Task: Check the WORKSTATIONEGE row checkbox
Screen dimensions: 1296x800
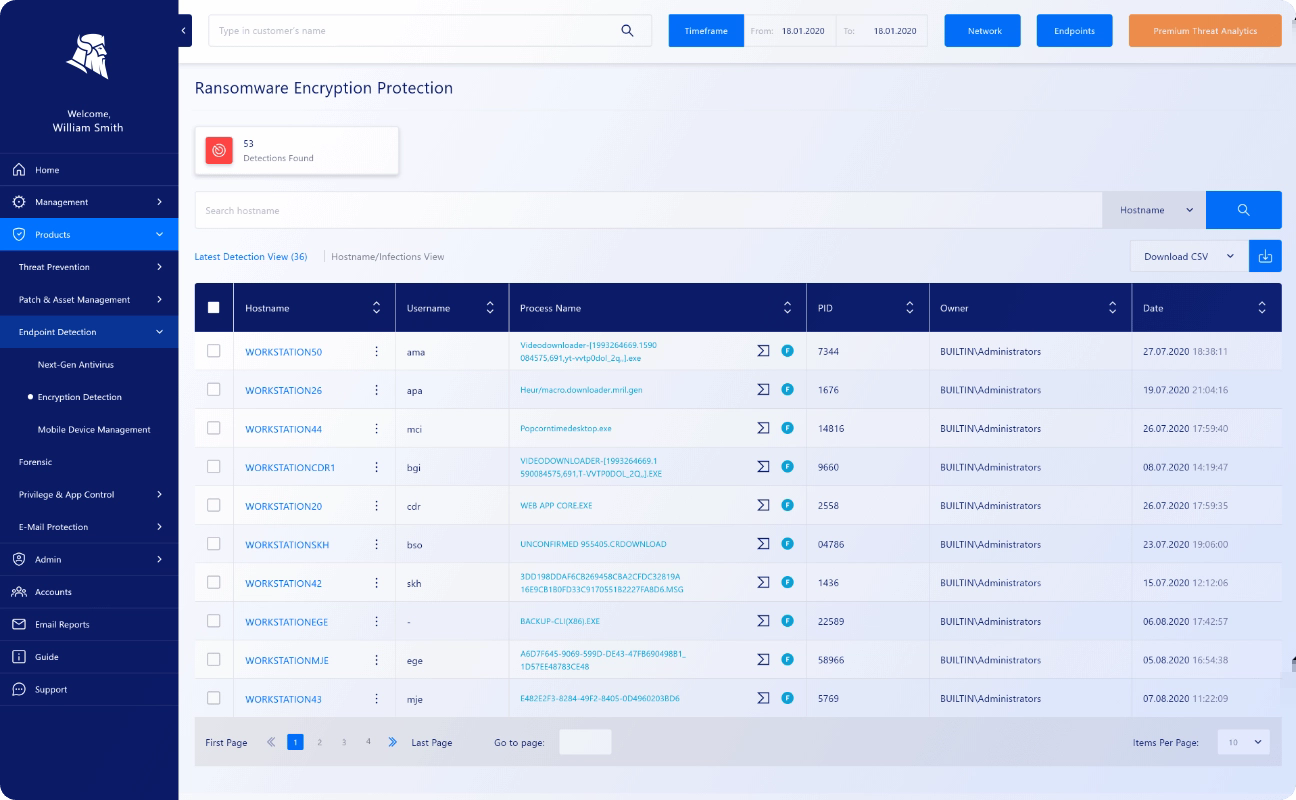Action: click(x=213, y=621)
